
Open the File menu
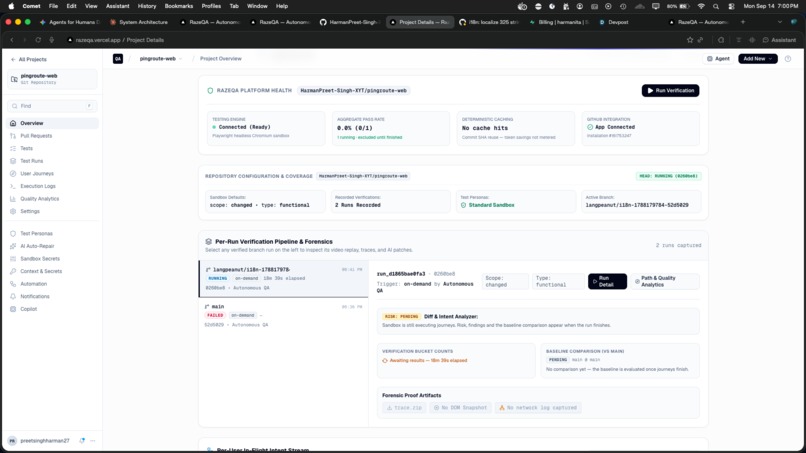click(53, 6)
